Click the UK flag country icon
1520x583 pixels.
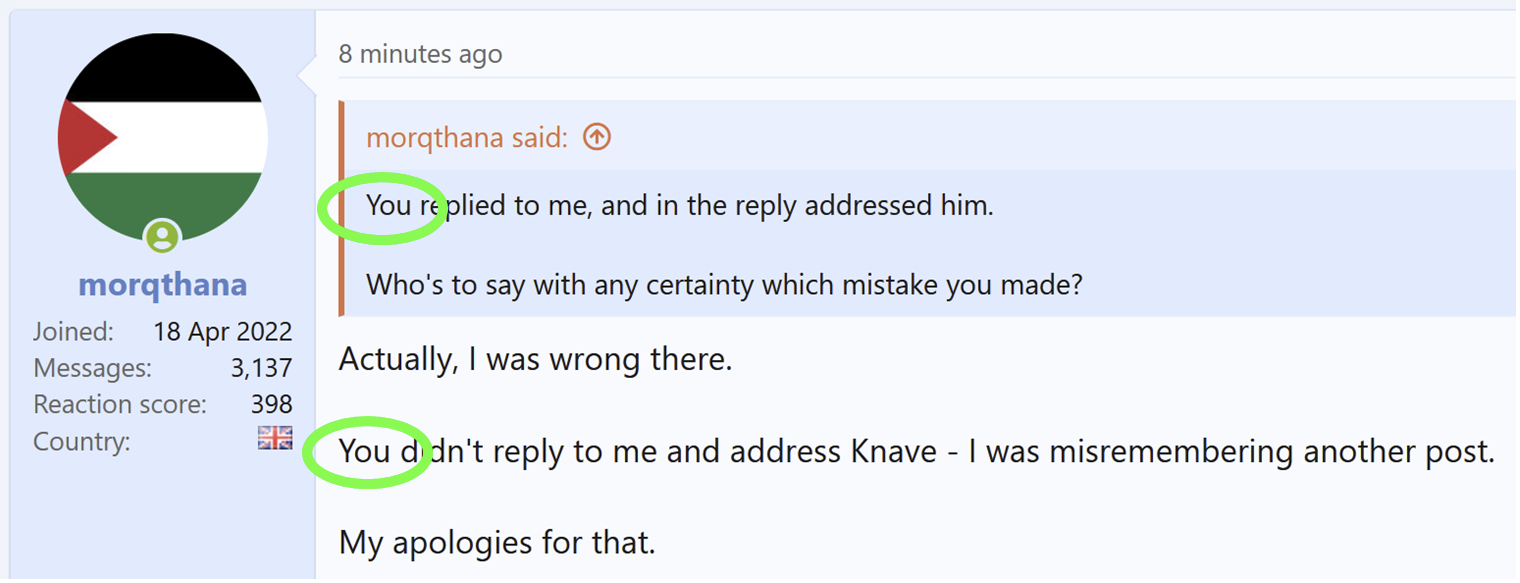point(275,438)
